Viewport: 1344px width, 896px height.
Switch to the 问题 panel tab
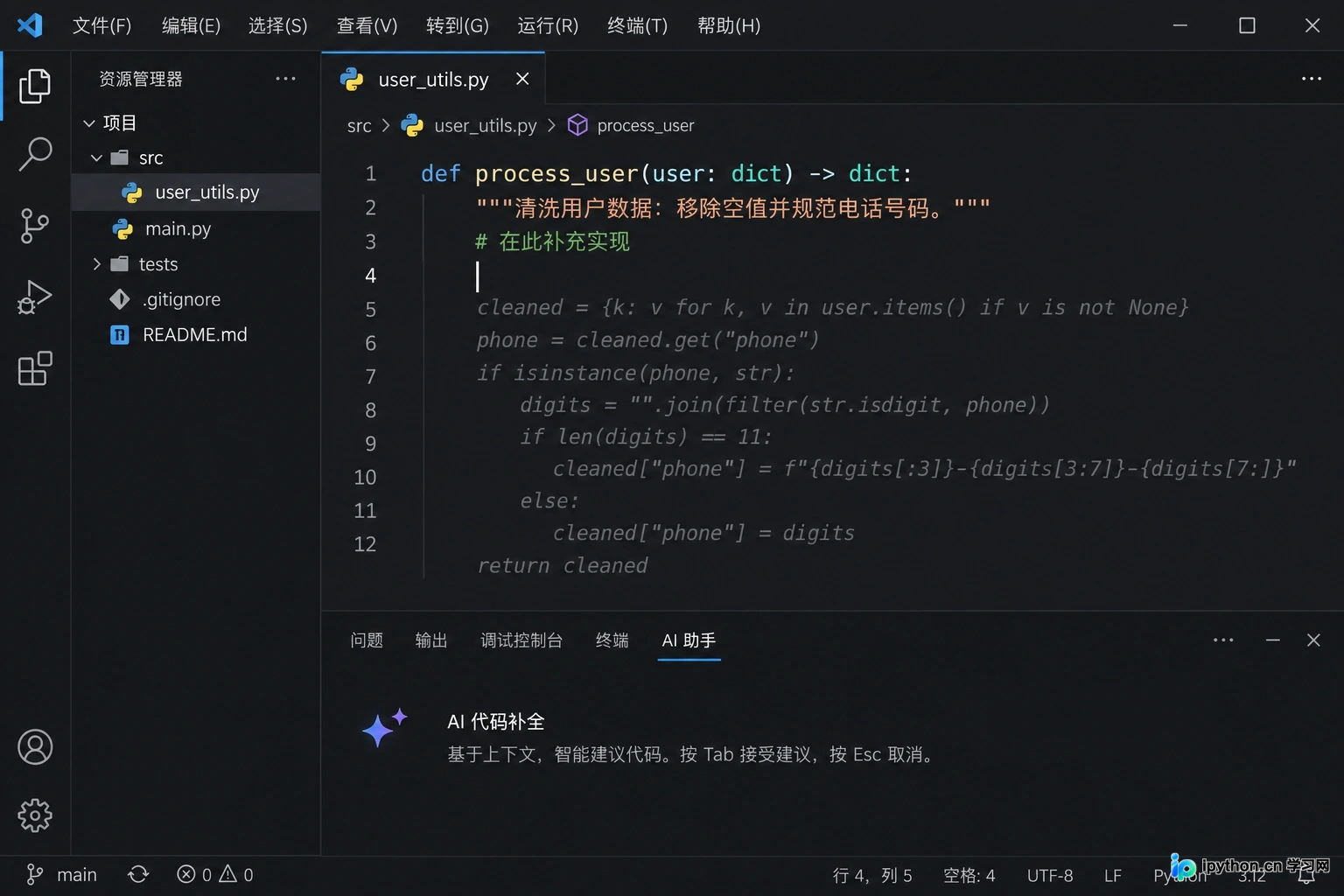[x=367, y=640]
